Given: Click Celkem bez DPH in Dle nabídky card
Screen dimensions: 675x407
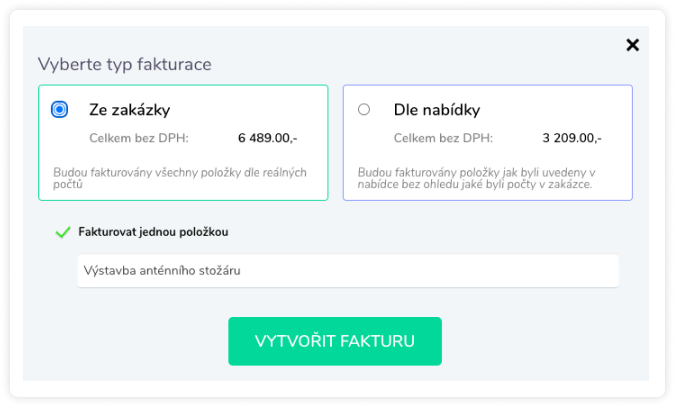Looking at the screenshot, I should point(445,138).
